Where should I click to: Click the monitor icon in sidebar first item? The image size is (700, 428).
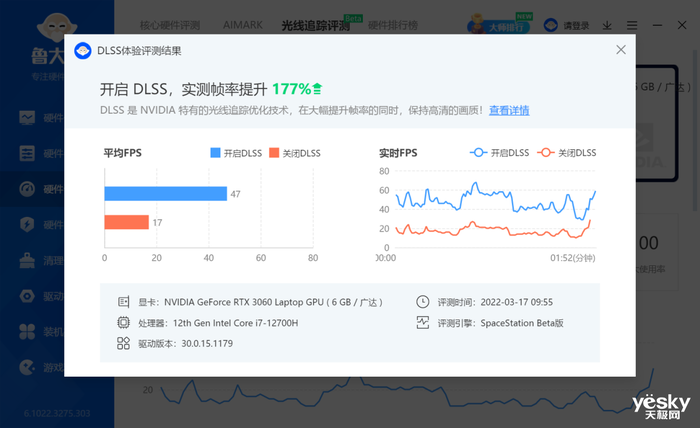(x=27, y=118)
